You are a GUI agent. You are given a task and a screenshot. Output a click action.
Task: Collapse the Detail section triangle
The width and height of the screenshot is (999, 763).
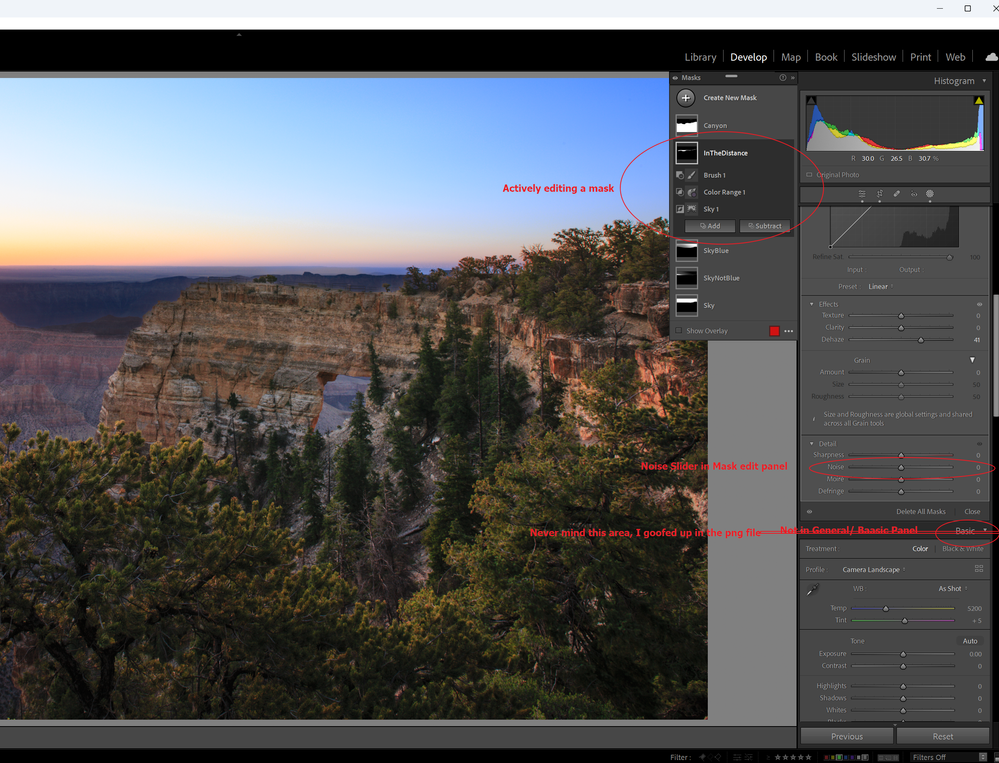[811, 444]
